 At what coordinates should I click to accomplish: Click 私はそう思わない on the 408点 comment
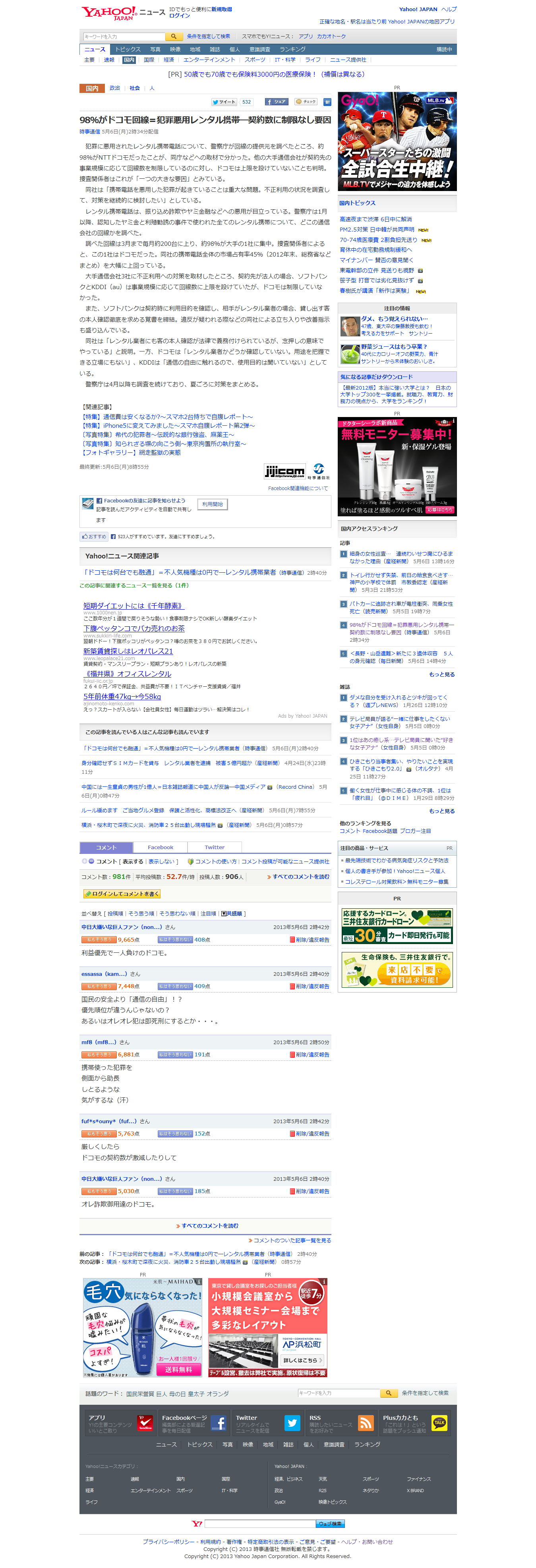click(x=175, y=940)
